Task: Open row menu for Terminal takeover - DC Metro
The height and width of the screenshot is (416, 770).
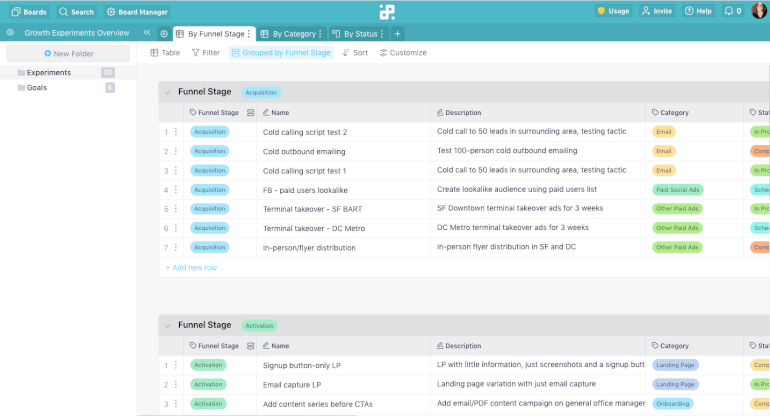Action: point(176,228)
